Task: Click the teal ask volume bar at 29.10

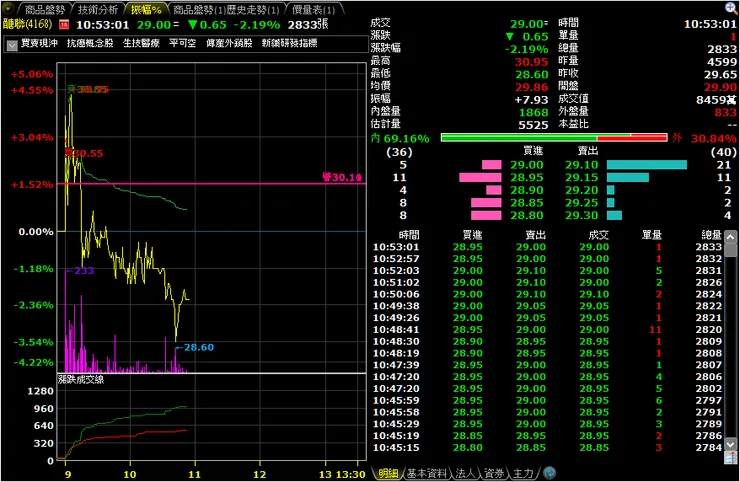Action: pyautogui.click(x=647, y=165)
